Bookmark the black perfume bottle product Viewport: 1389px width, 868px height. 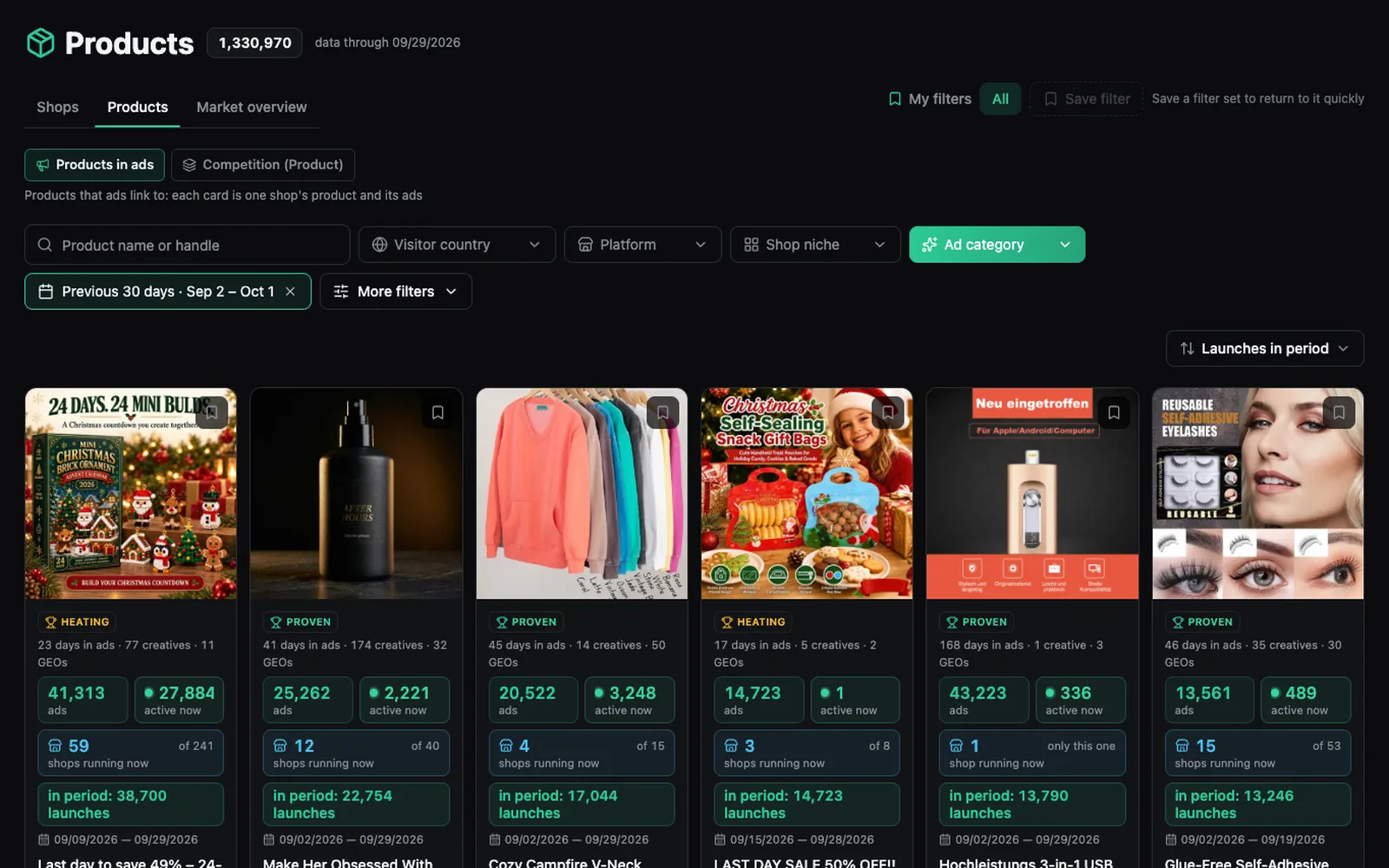[438, 412]
